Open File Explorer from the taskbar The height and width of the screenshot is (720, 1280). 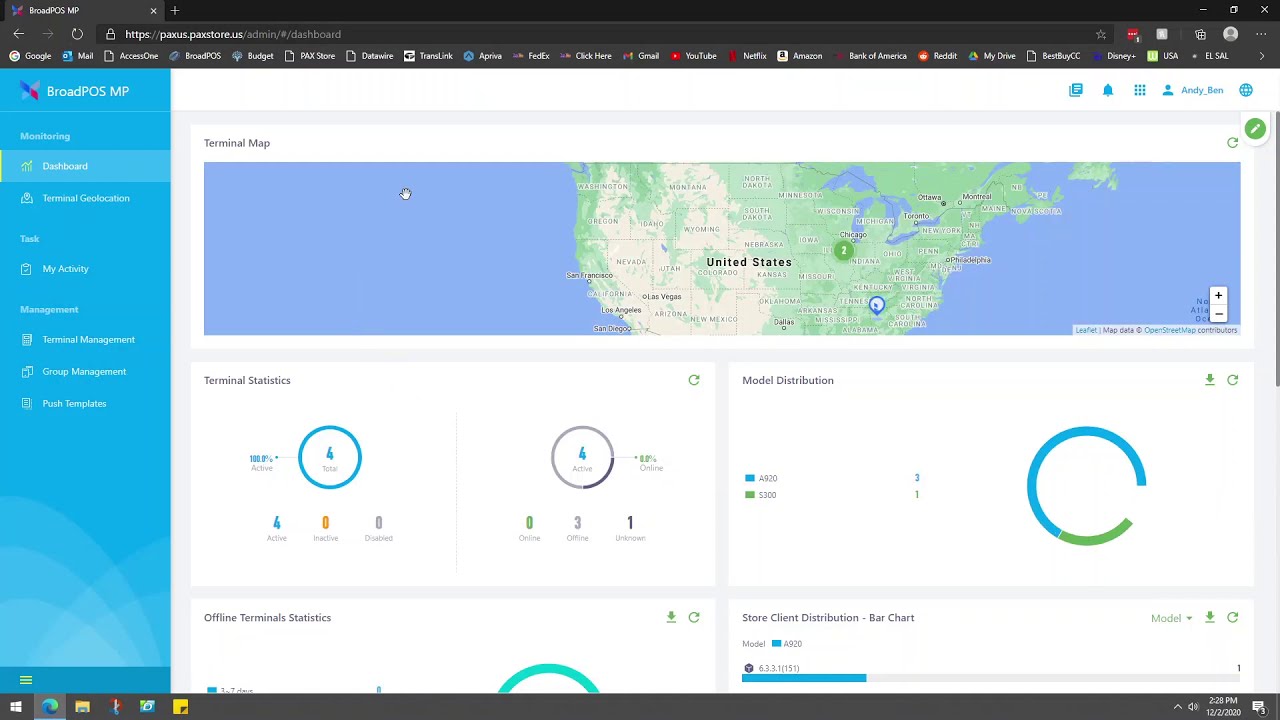(82, 707)
